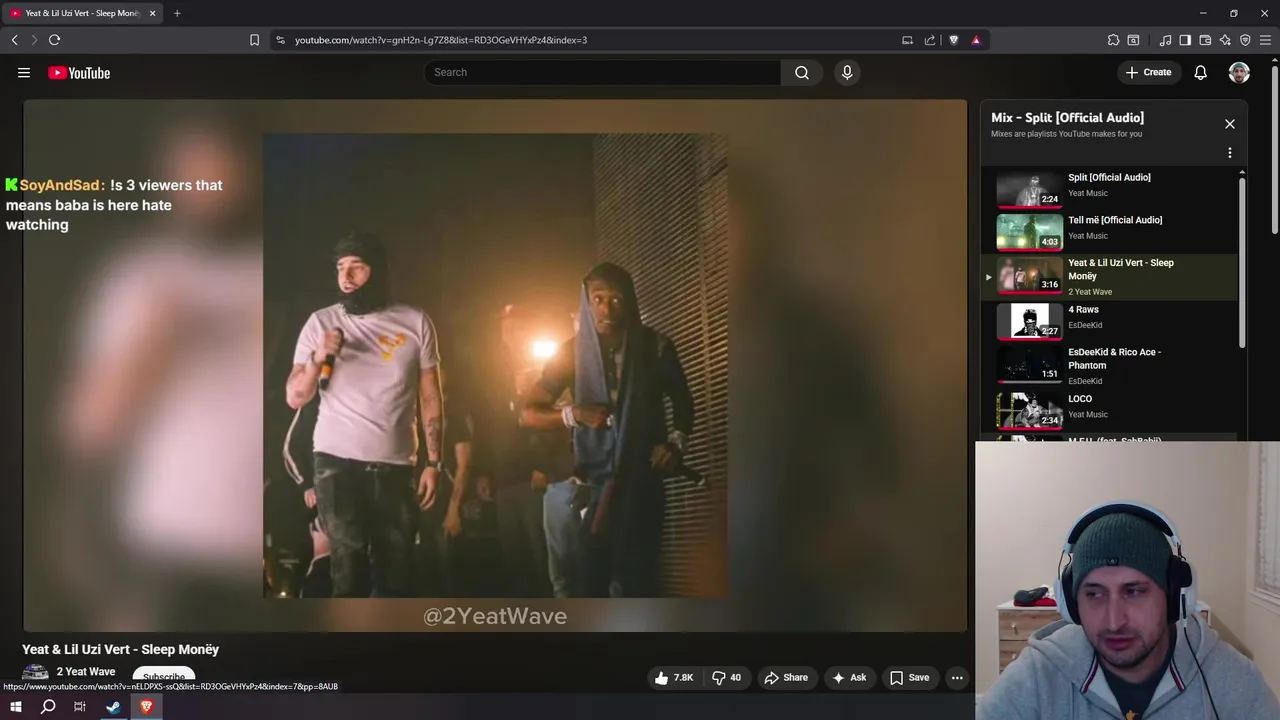Open YouTube notifications bell
The height and width of the screenshot is (720, 1280).
pyautogui.click(x=1200, y=72)
